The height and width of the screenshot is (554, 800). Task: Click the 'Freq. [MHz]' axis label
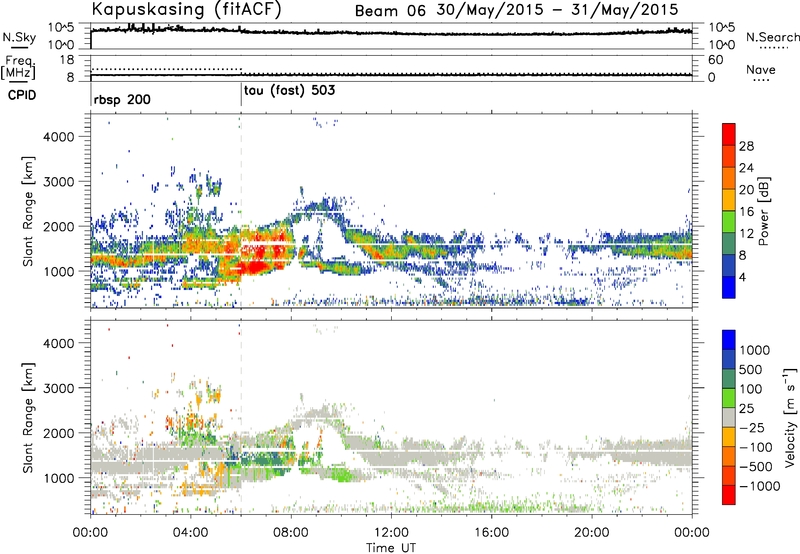click(18, 68)
